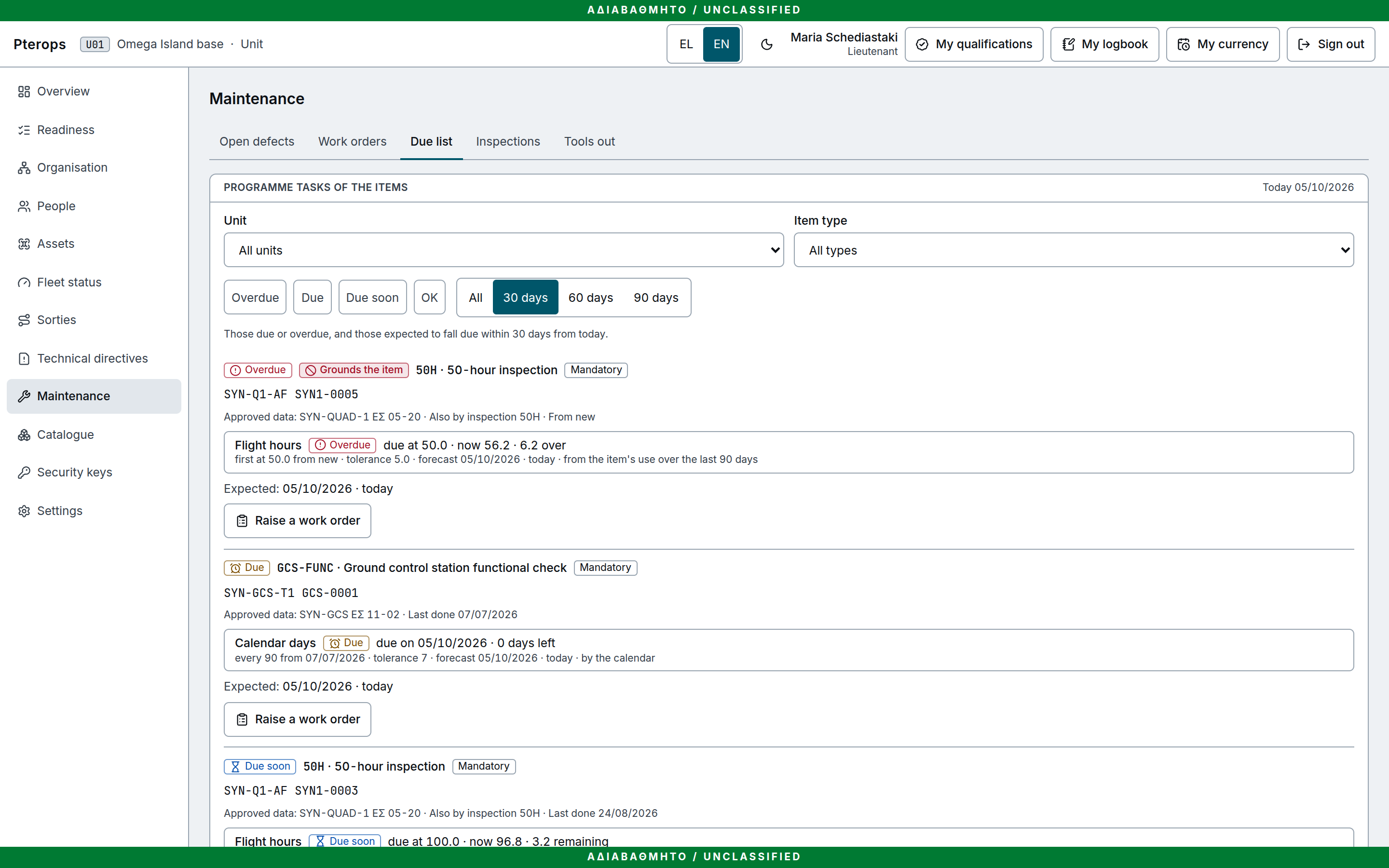Click the U01 unit badge
Screen dimensions: 1389x868
tap(95, 44)
